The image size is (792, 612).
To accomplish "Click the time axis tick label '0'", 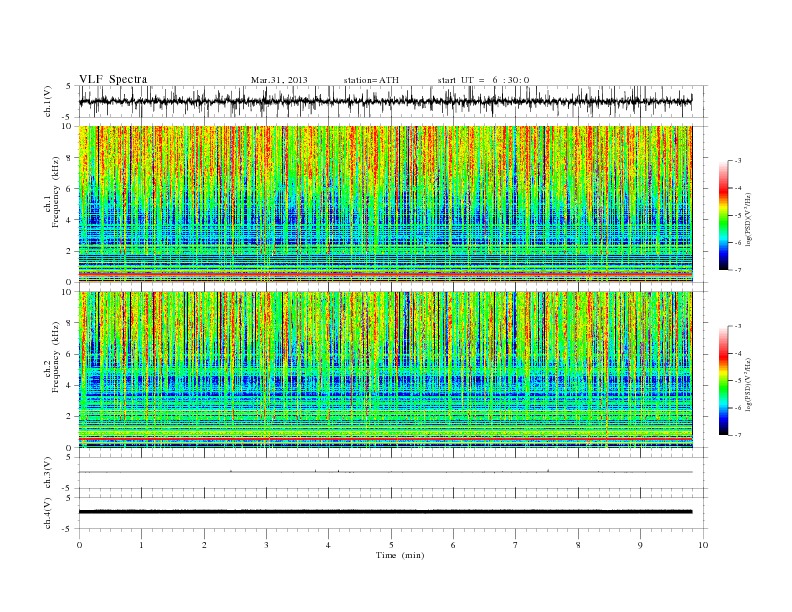I will [79, 545].
